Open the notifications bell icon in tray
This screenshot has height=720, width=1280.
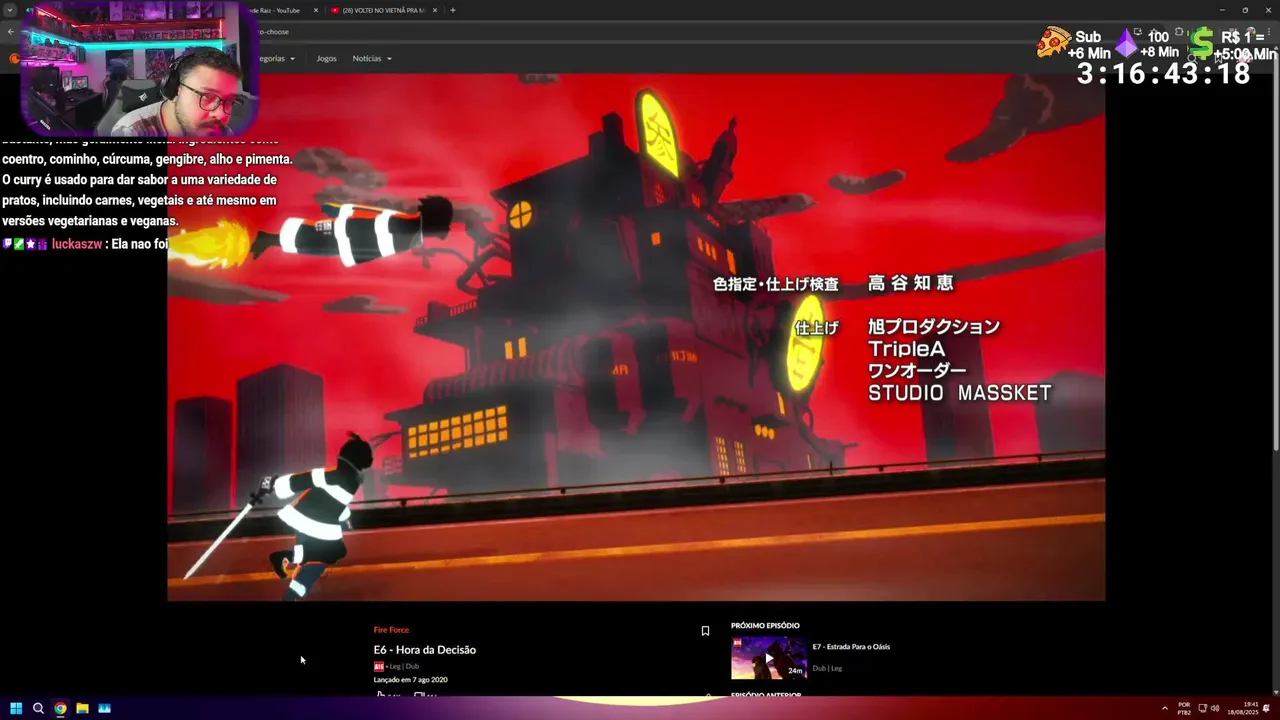1267,708
